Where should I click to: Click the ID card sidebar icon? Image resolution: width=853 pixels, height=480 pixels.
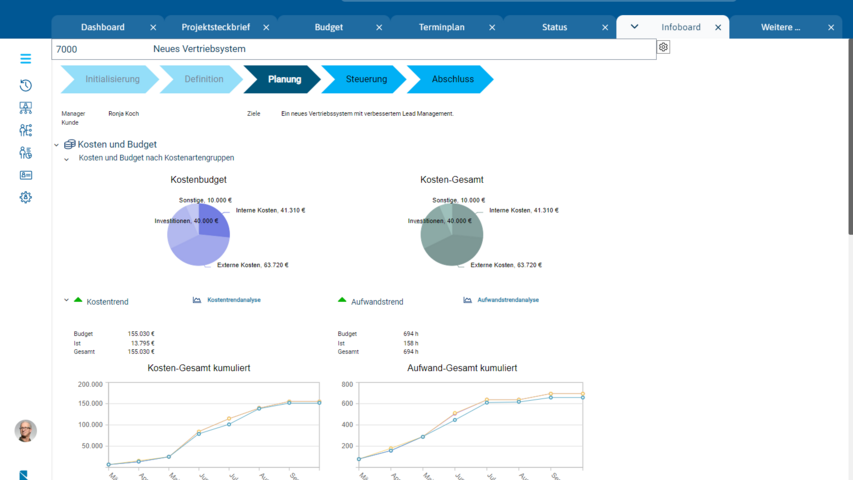point(26,175)
